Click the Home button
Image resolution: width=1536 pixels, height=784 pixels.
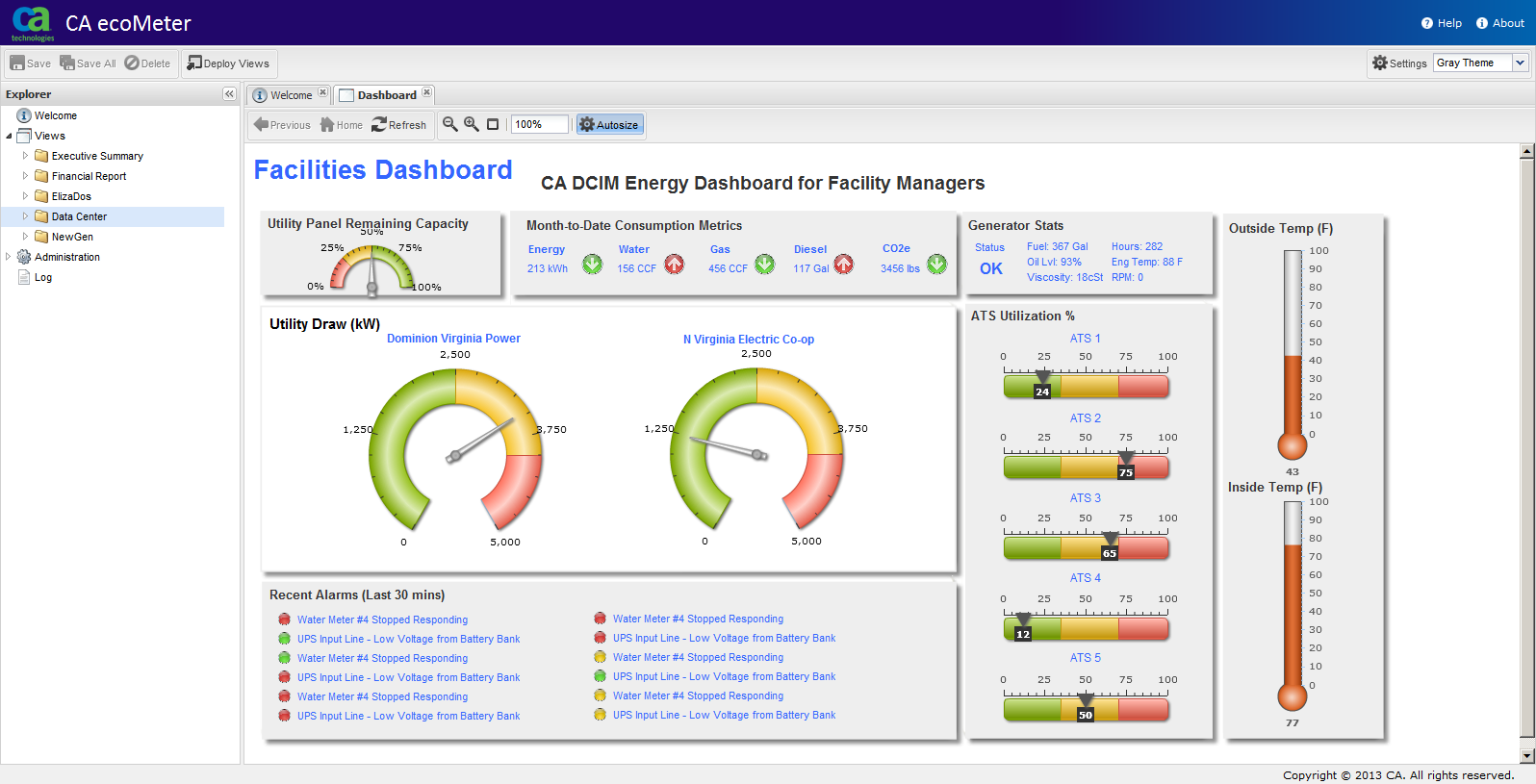click(342, 125)
